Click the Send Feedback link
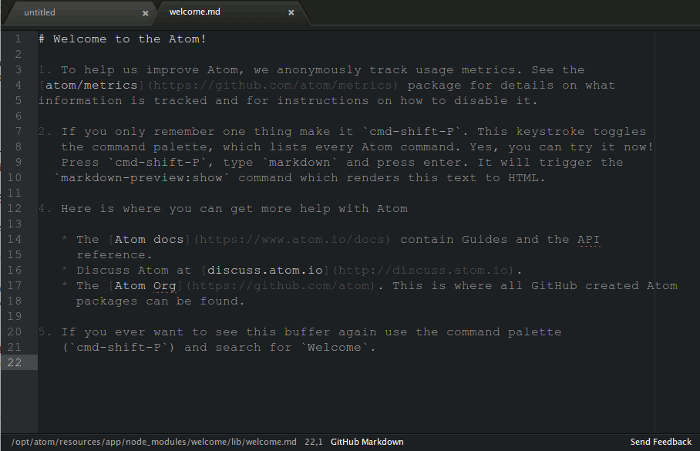700x451 pixels. pyautogui.click(x=661, y=442)
